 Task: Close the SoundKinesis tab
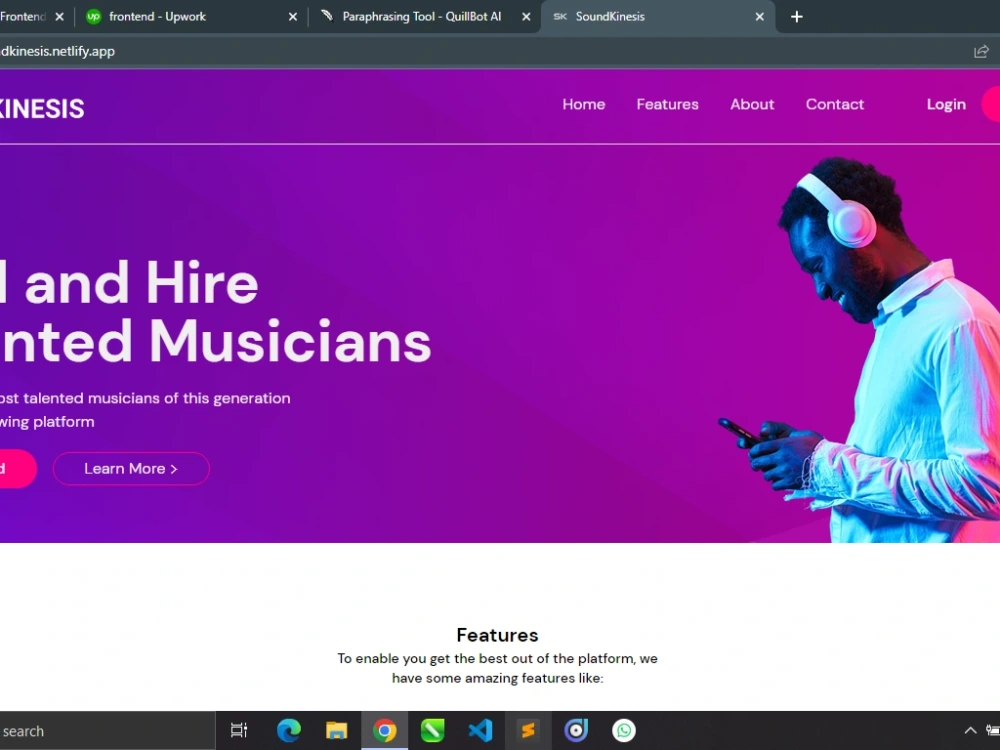click(760, 17)
